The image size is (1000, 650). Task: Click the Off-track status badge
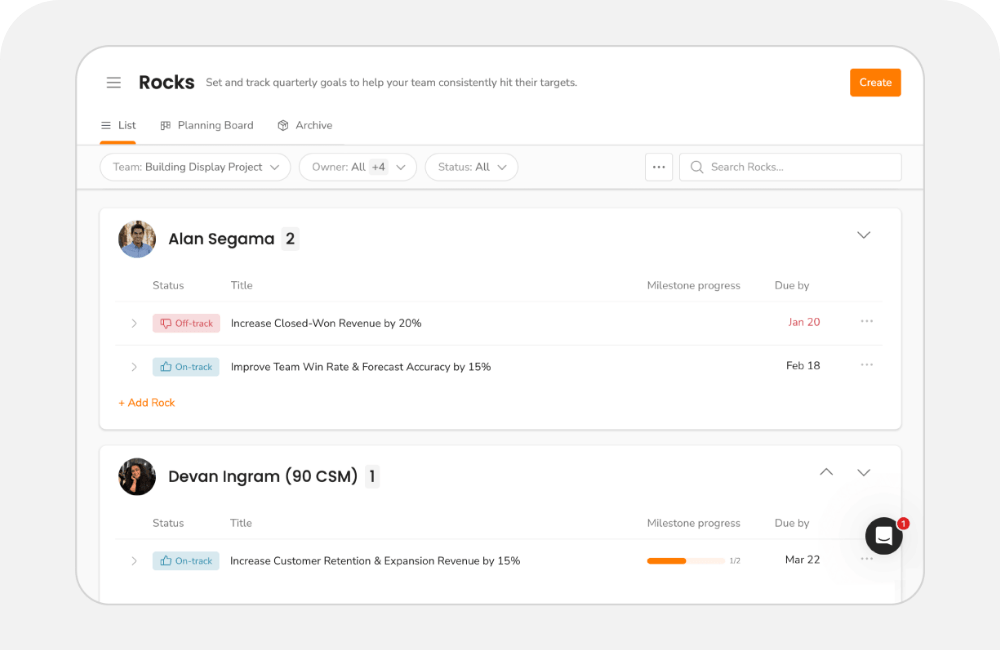pos(186,322)
